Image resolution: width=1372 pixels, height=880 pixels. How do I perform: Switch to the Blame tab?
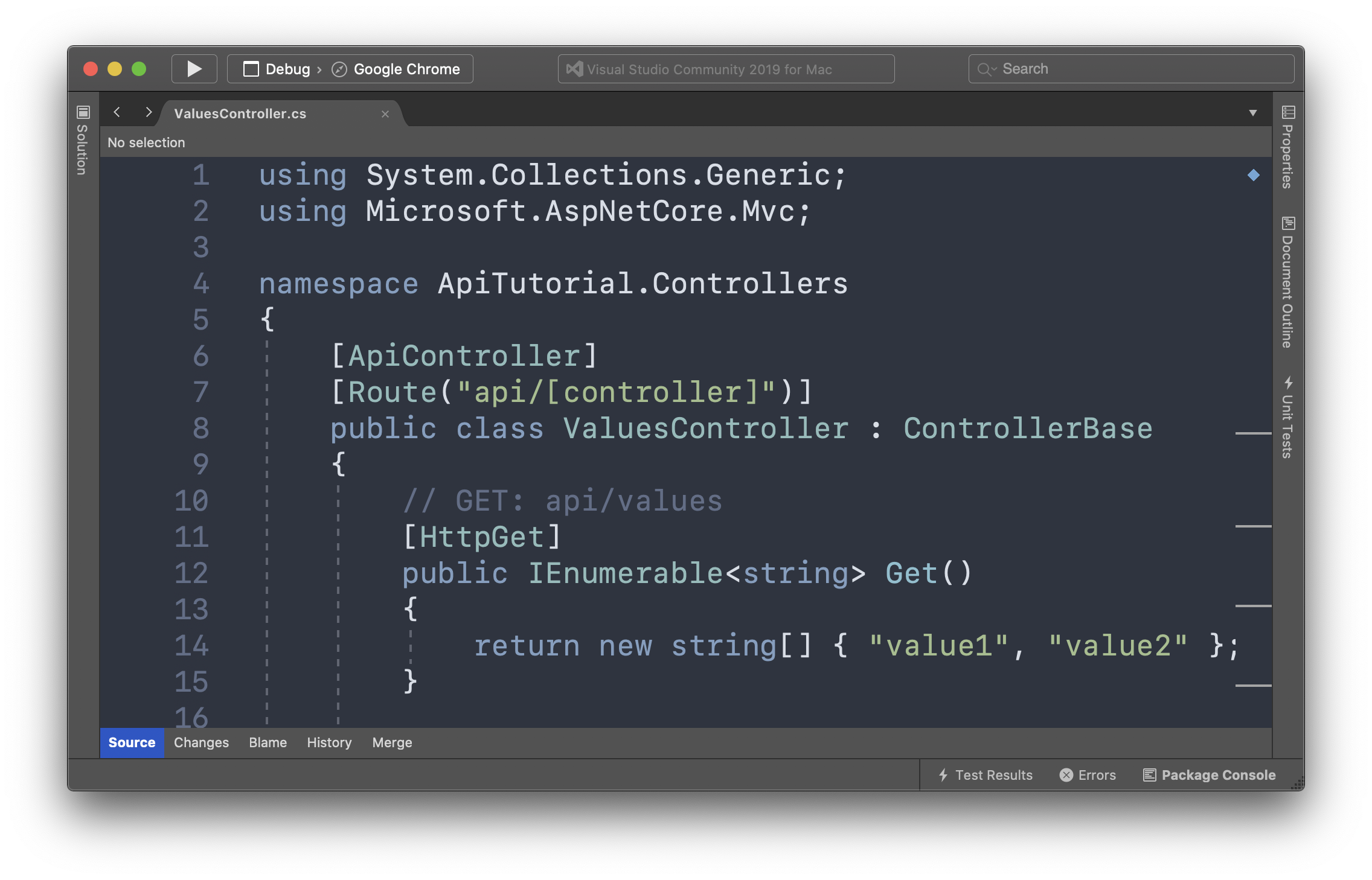[x=268, y=742]
